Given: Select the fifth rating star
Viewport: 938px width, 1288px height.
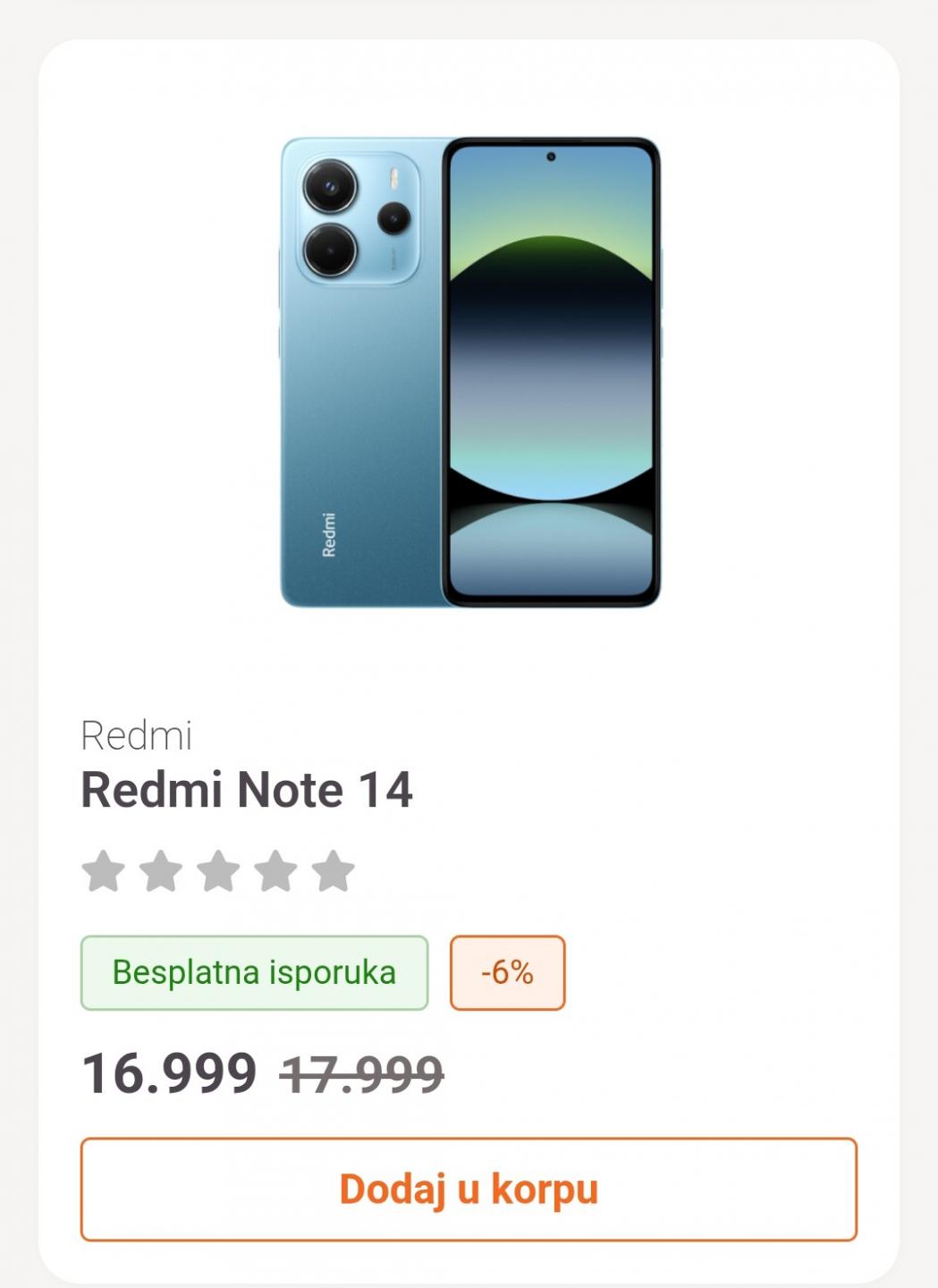Looking at the screenshot, I should click(x=334, y=871).
